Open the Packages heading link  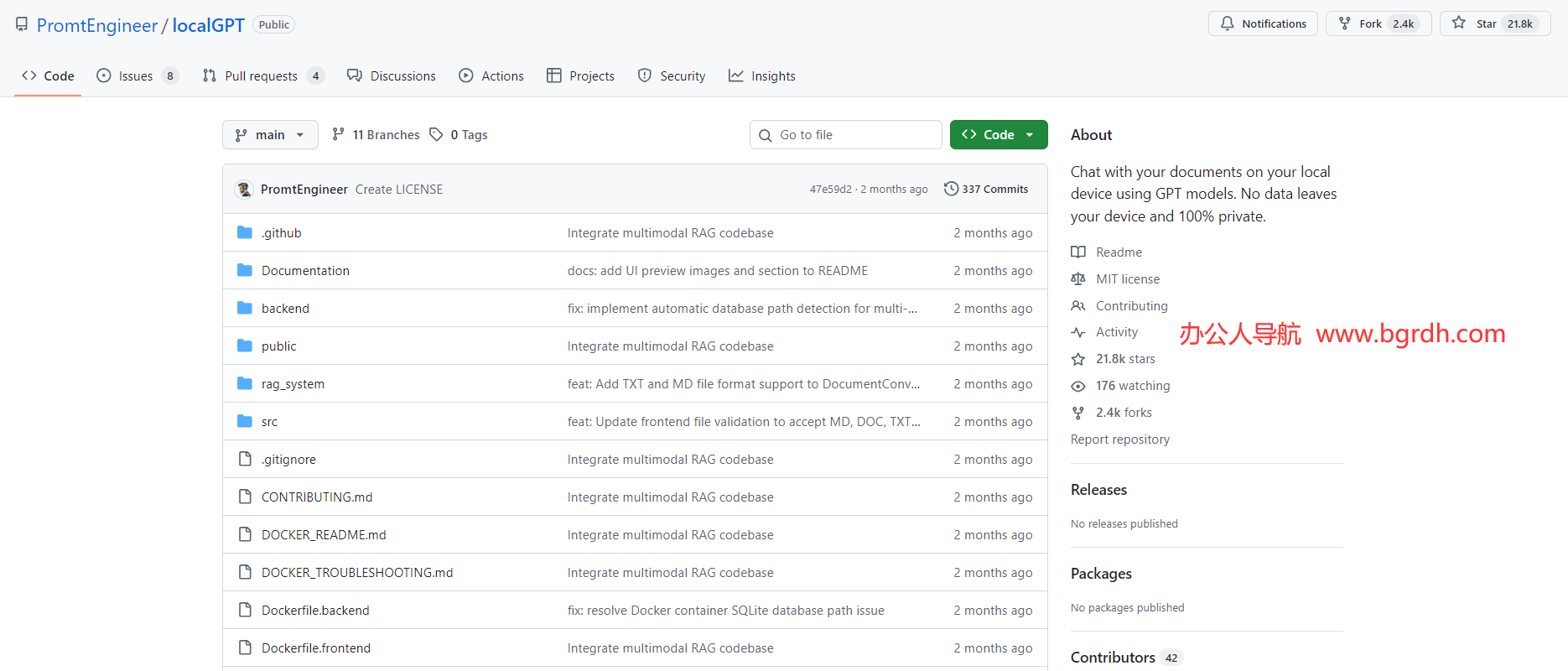point(1101,574)
